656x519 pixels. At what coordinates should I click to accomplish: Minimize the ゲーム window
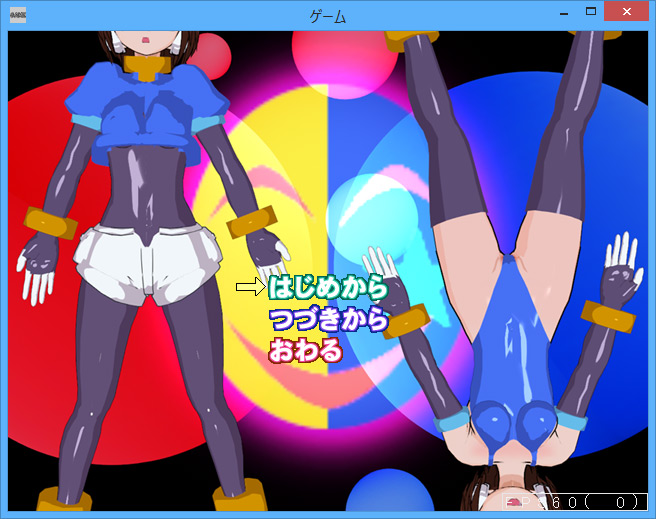pos(564,12)
